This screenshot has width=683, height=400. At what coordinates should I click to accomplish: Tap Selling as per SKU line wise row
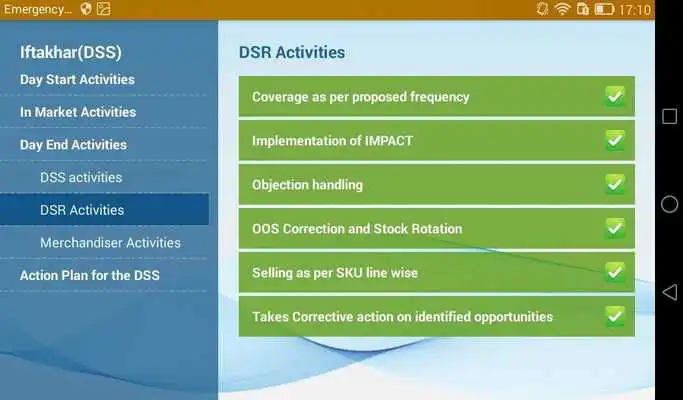(x=436, y=272)
